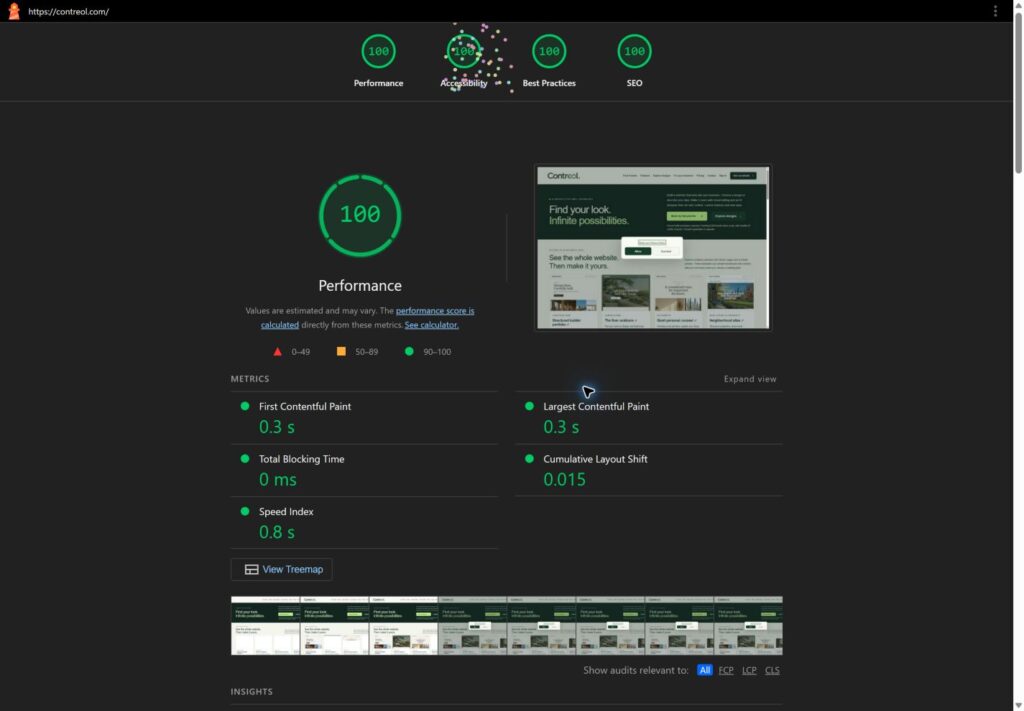Screen dimensions: 1024x711
Task: Toggle Expand view for metrics
Action: click(x=750, y=379)
